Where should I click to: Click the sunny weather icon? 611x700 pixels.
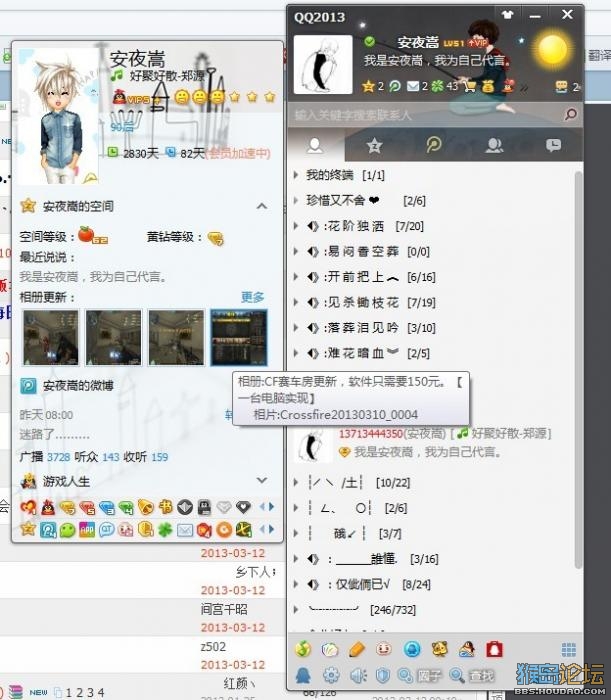(x=553, y=50)
